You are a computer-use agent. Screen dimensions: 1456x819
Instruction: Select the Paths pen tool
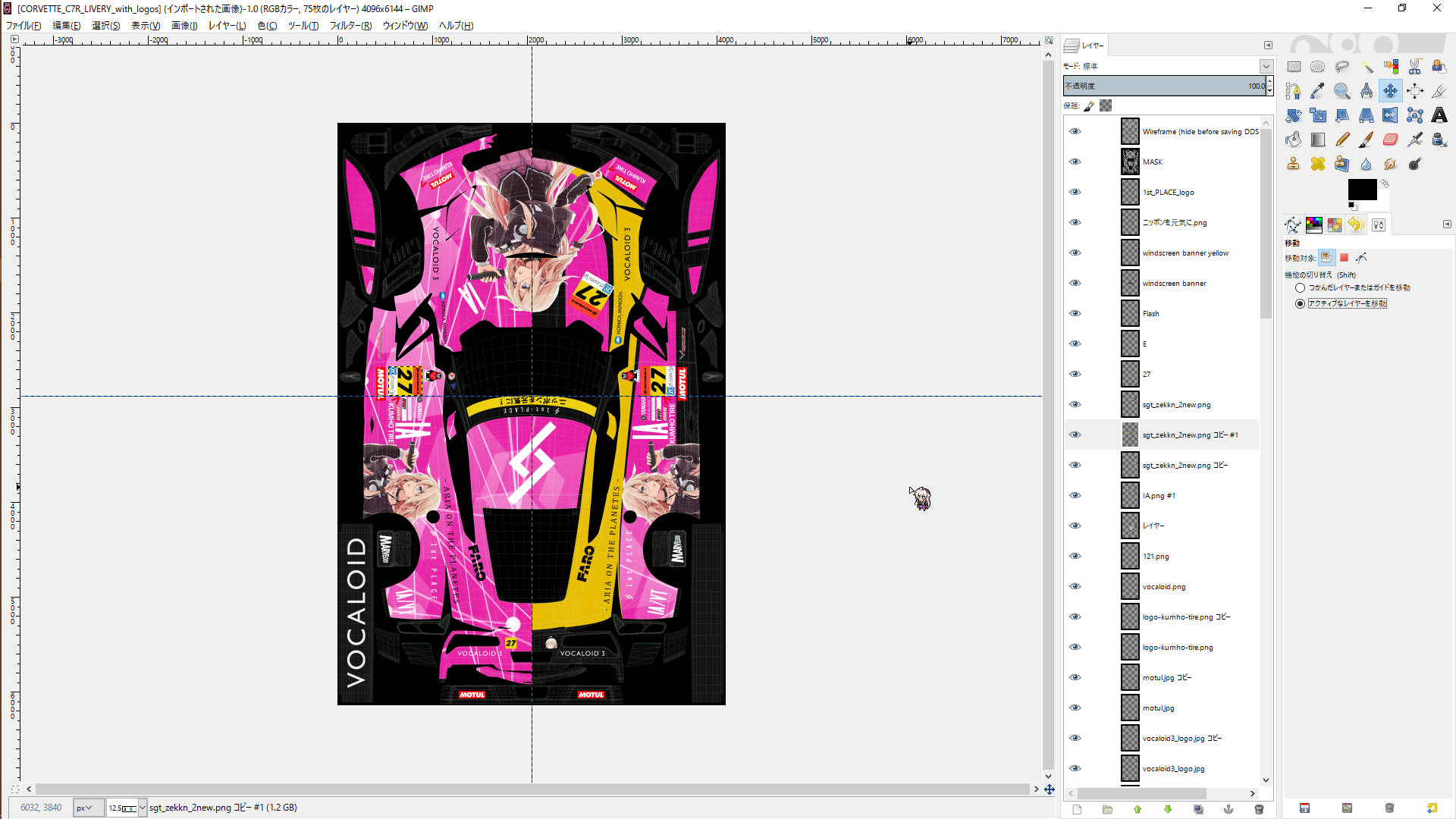[1294, 91]
